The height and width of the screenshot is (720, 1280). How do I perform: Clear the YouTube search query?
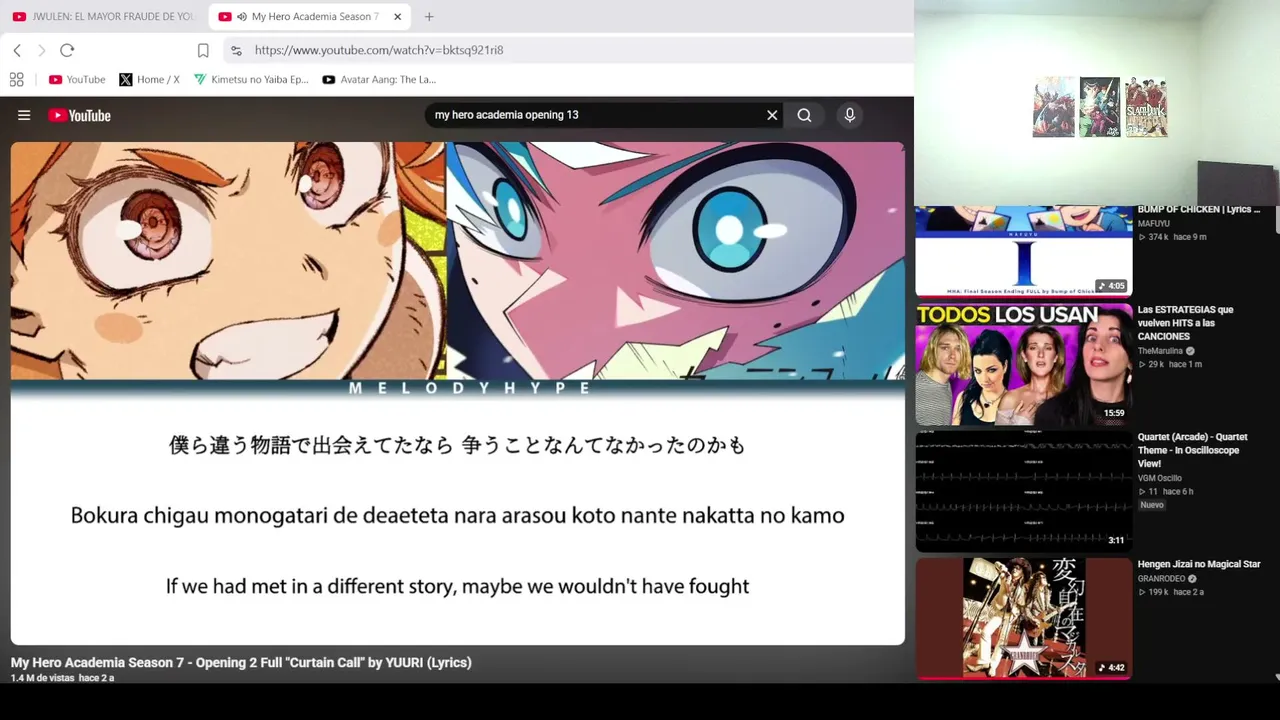click(772, 115)
